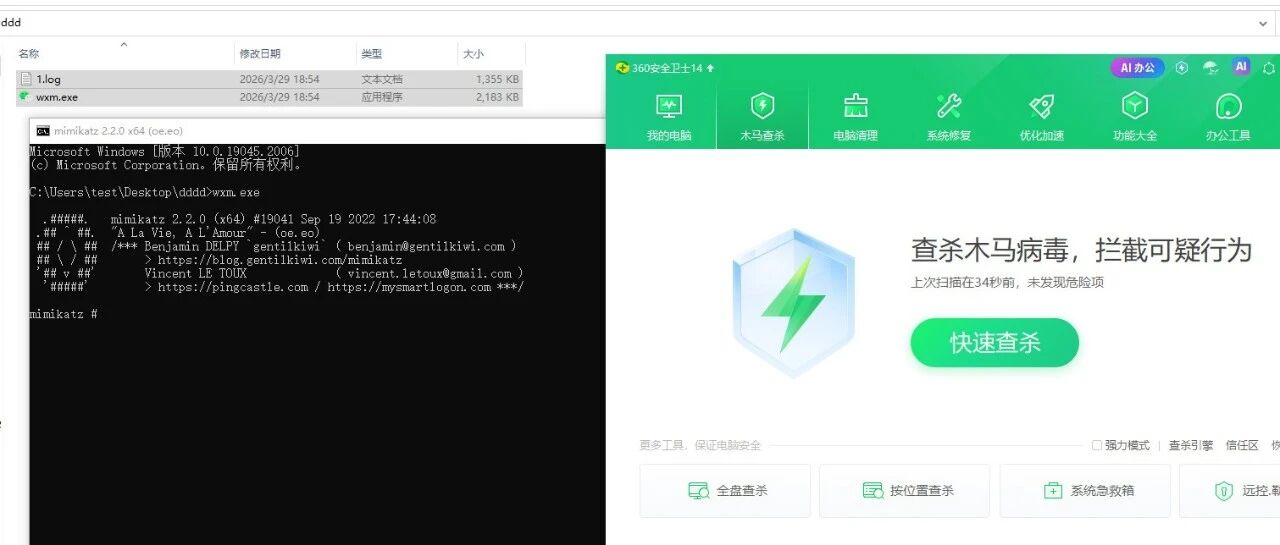The width and height of the screenshot is (1280, 545).
Task: Sort by 名称 column header
Action: (124, 54)
